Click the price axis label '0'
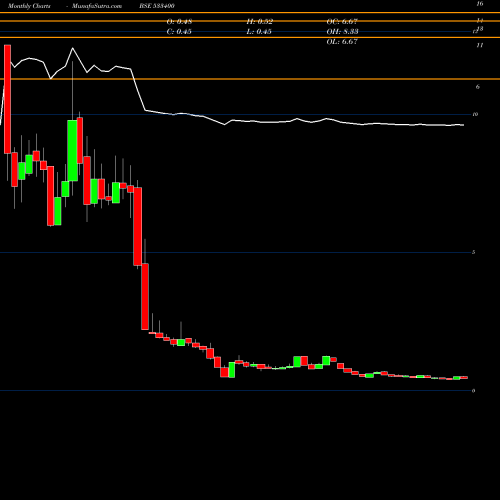Image resolution: width=500 pixels, height=500 pixels. pyautogui.click(x=474, y=391)
